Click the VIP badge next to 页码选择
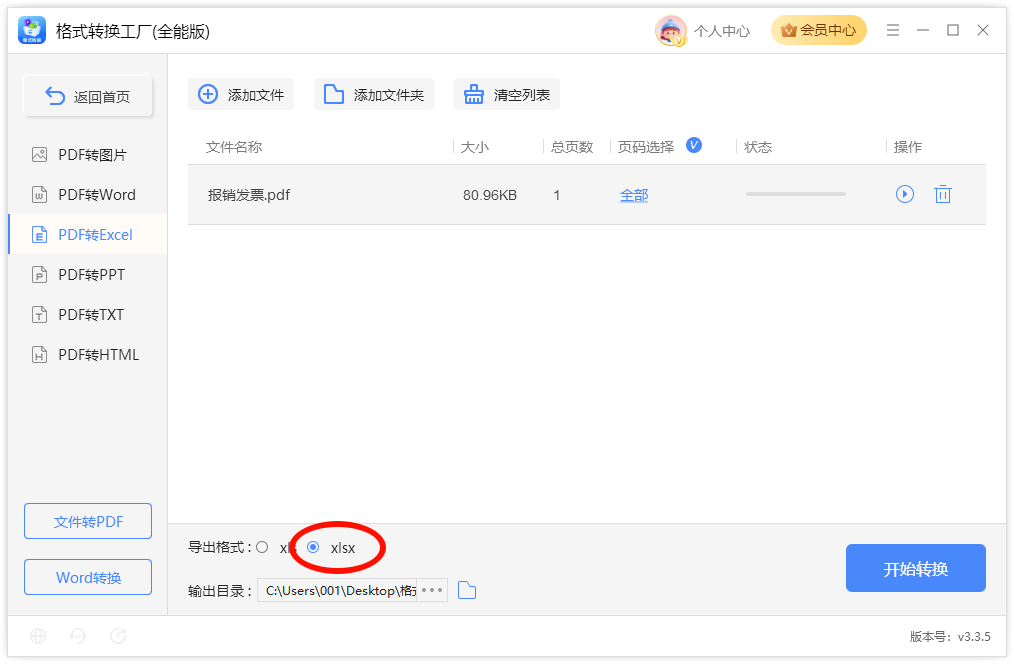The image size is (1014, 664). 694,145
